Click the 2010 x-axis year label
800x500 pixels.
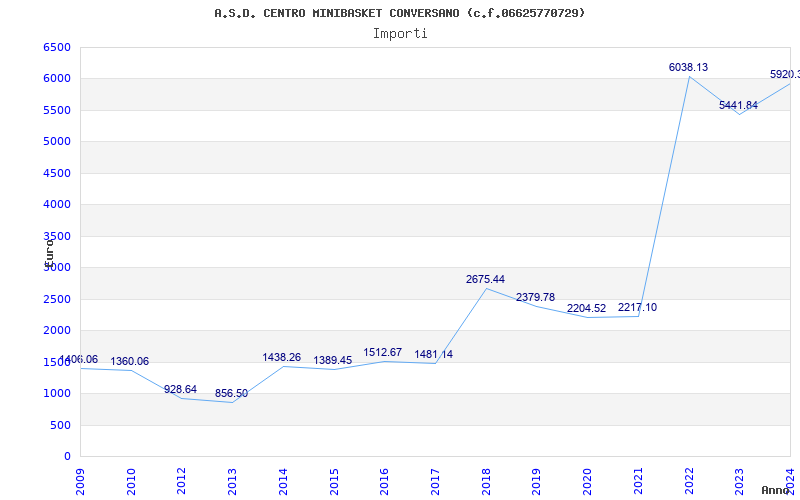(131, 482)
